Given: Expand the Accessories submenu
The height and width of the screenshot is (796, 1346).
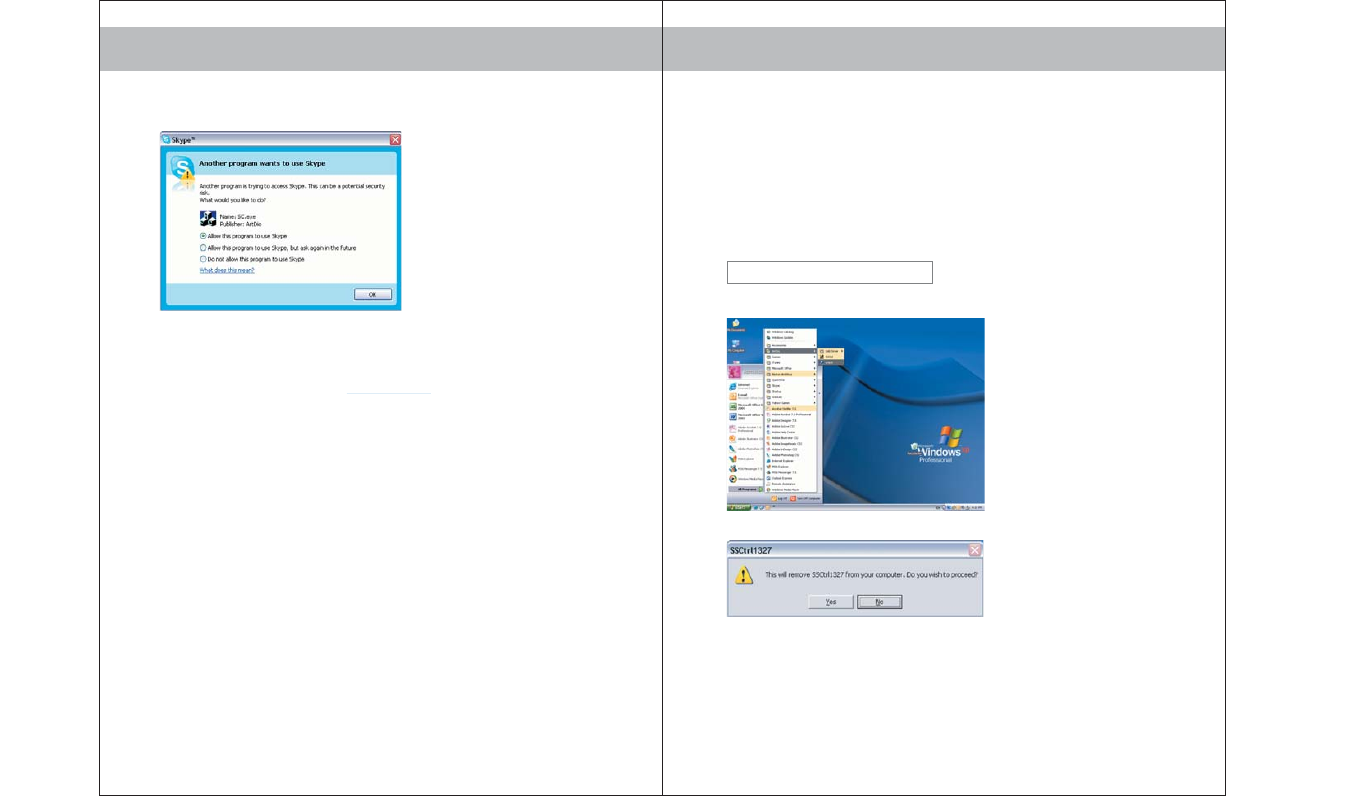Looking at the screenshot, I should 790,345.
